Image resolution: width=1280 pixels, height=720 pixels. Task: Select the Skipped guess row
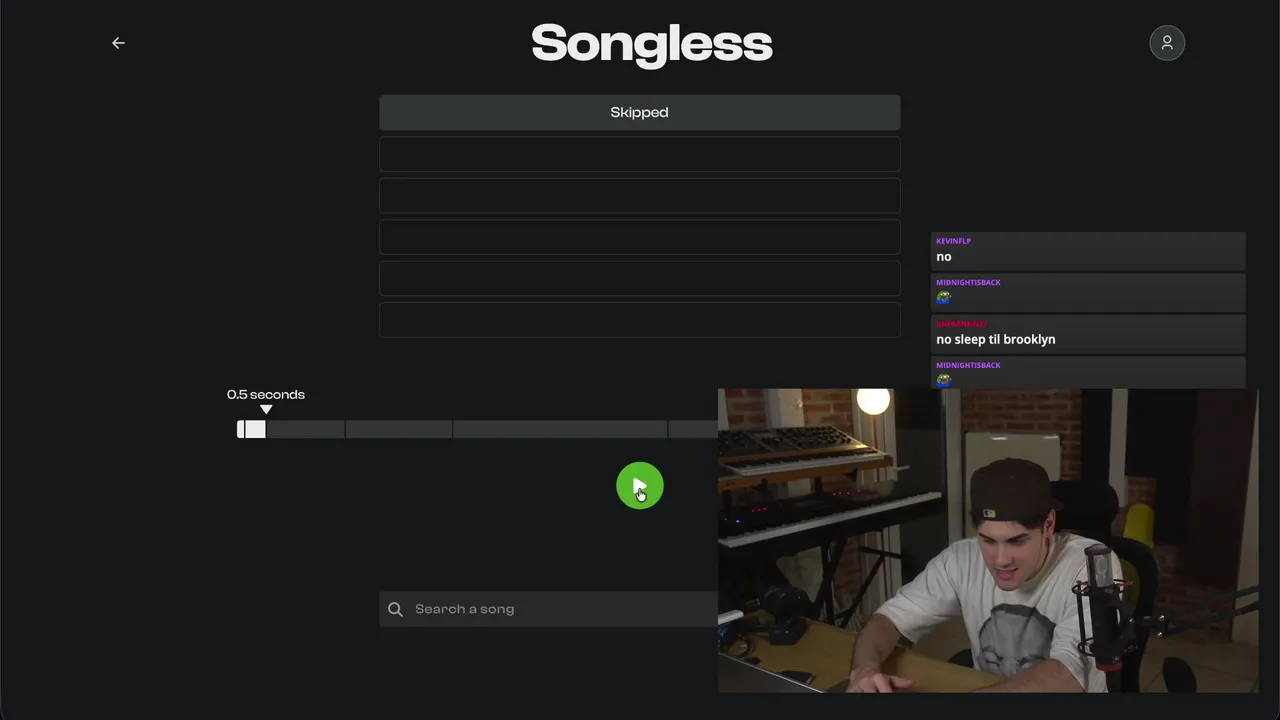point(640,112)
